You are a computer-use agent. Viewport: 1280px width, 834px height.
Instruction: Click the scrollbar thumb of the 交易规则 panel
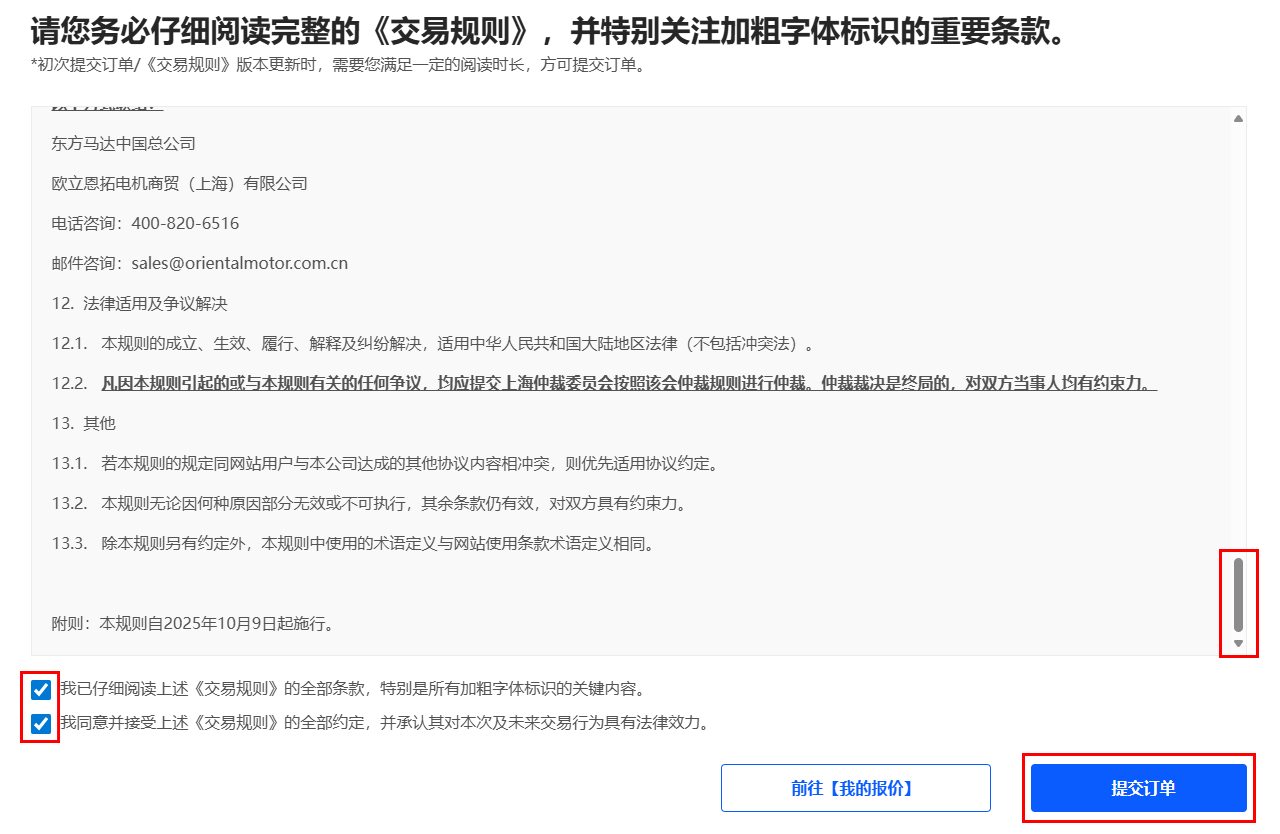click(1238, 594)
